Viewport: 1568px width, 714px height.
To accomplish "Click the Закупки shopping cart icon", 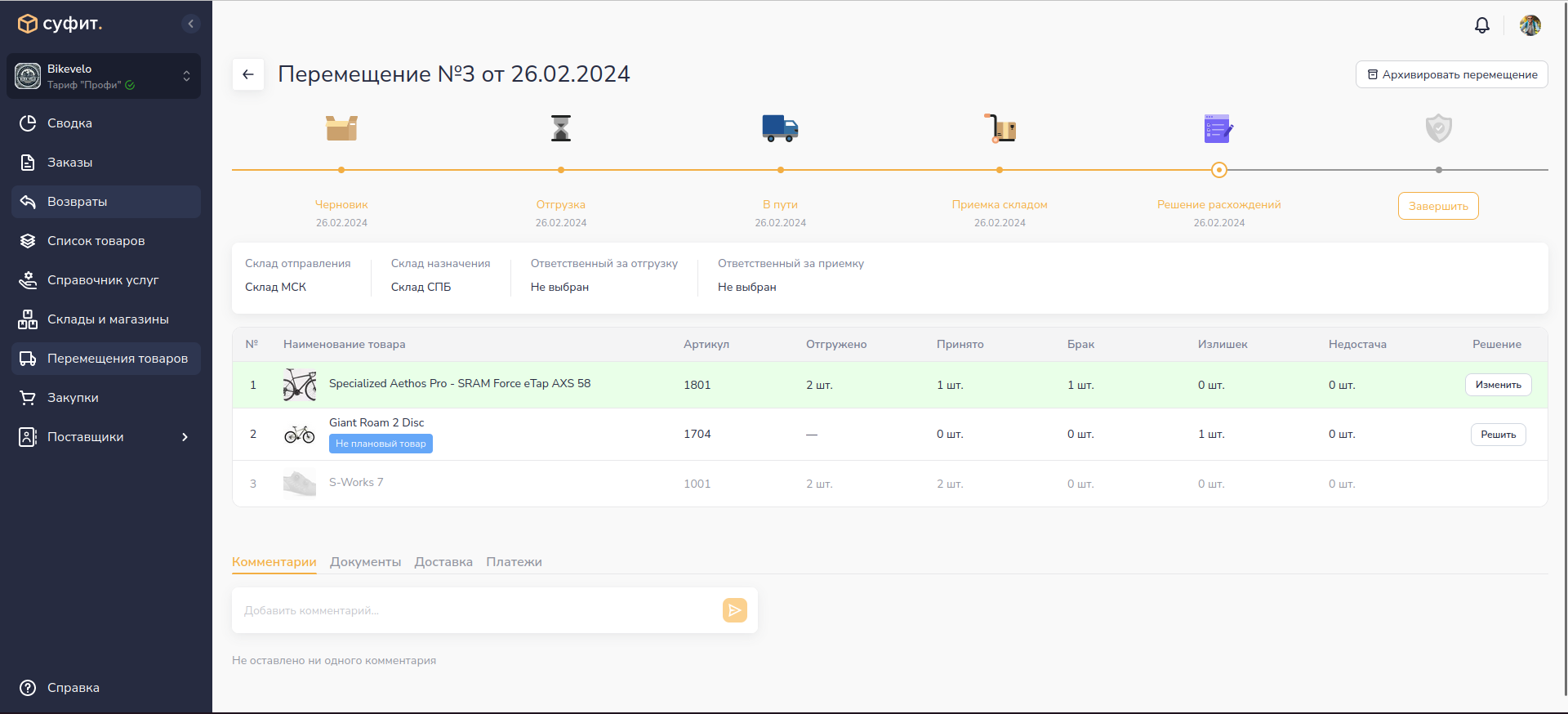I will click(28, 398).
